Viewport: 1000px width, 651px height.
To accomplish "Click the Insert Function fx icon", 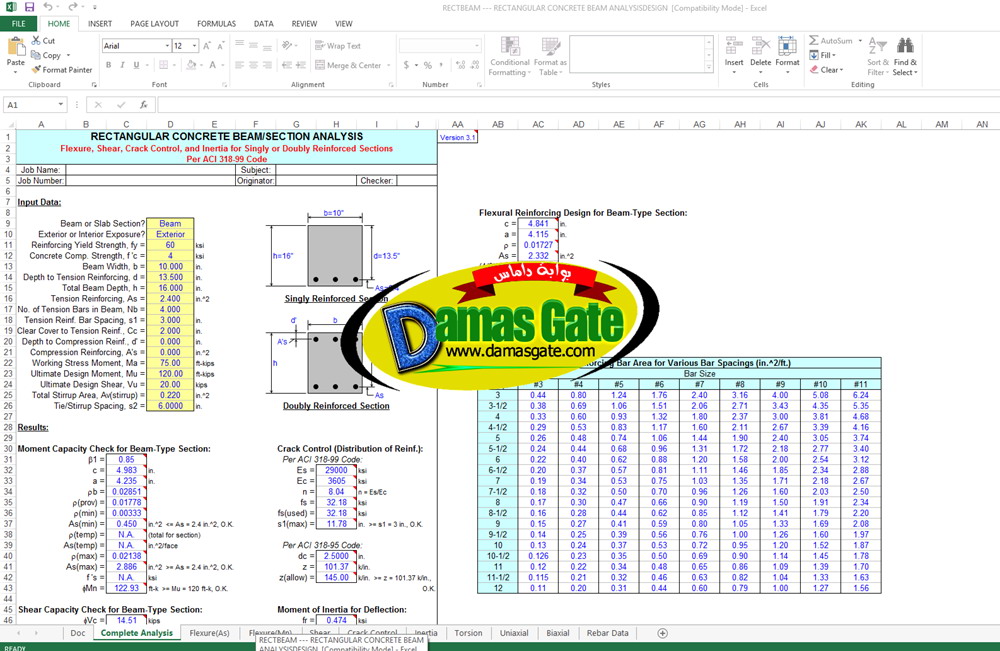I will [144, 105].
